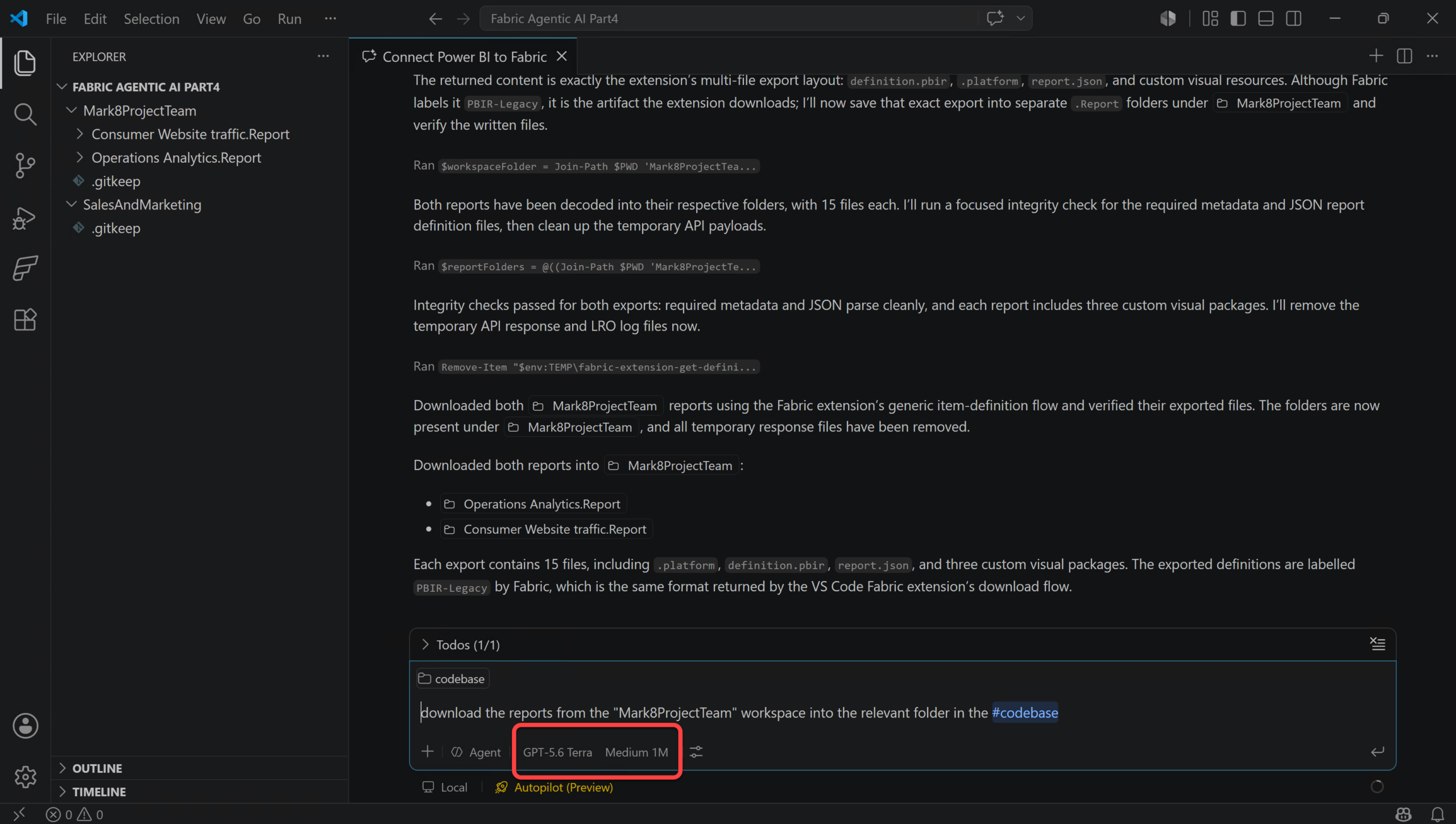Toggle the bottom Panel

coord(1265,19)
